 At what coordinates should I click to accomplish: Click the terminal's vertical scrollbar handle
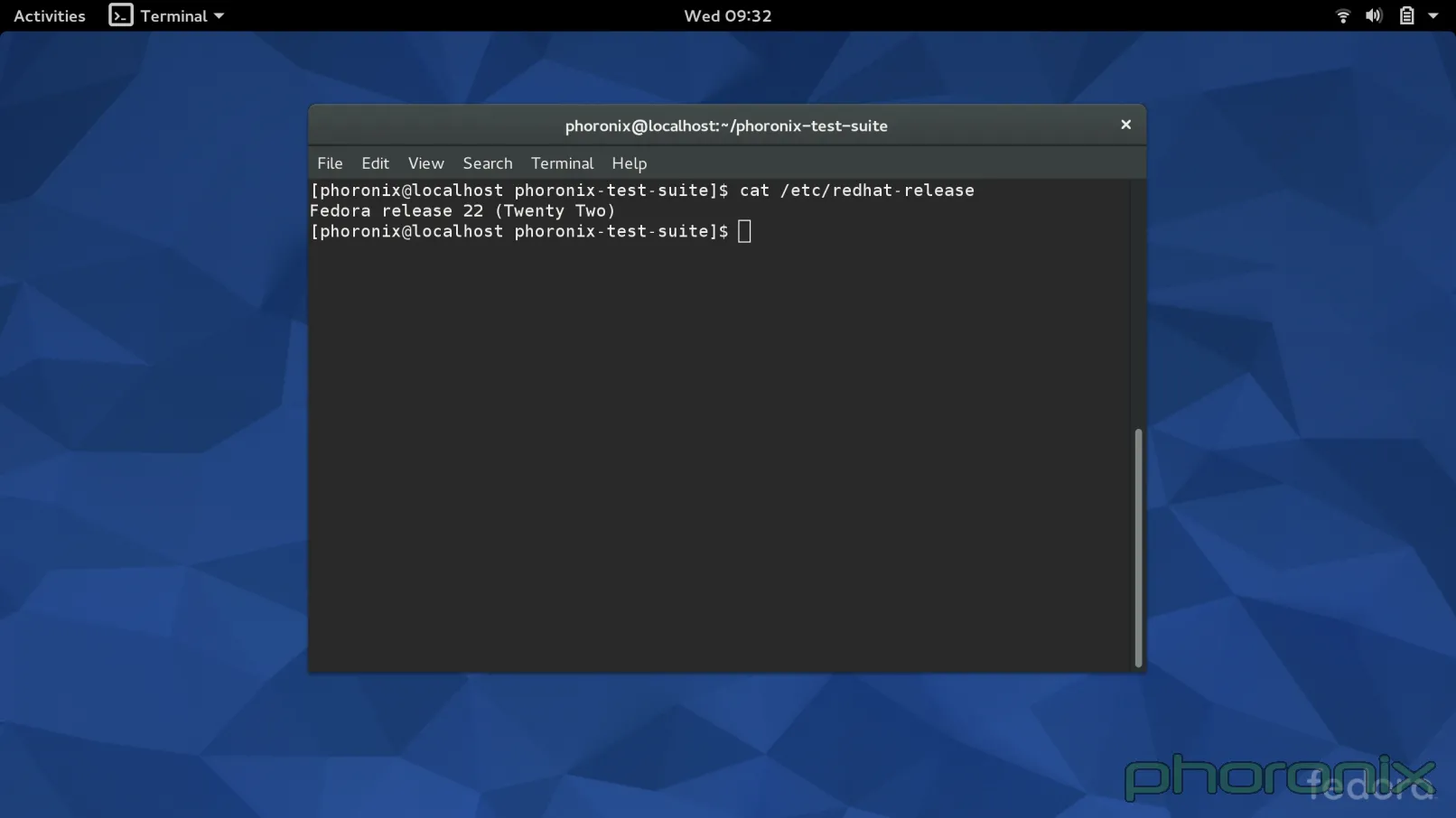point(1138,547)
